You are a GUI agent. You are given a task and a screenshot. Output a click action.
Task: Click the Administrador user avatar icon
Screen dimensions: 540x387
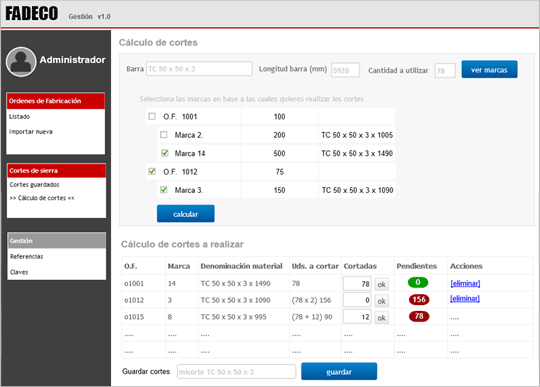coord(21,62)
